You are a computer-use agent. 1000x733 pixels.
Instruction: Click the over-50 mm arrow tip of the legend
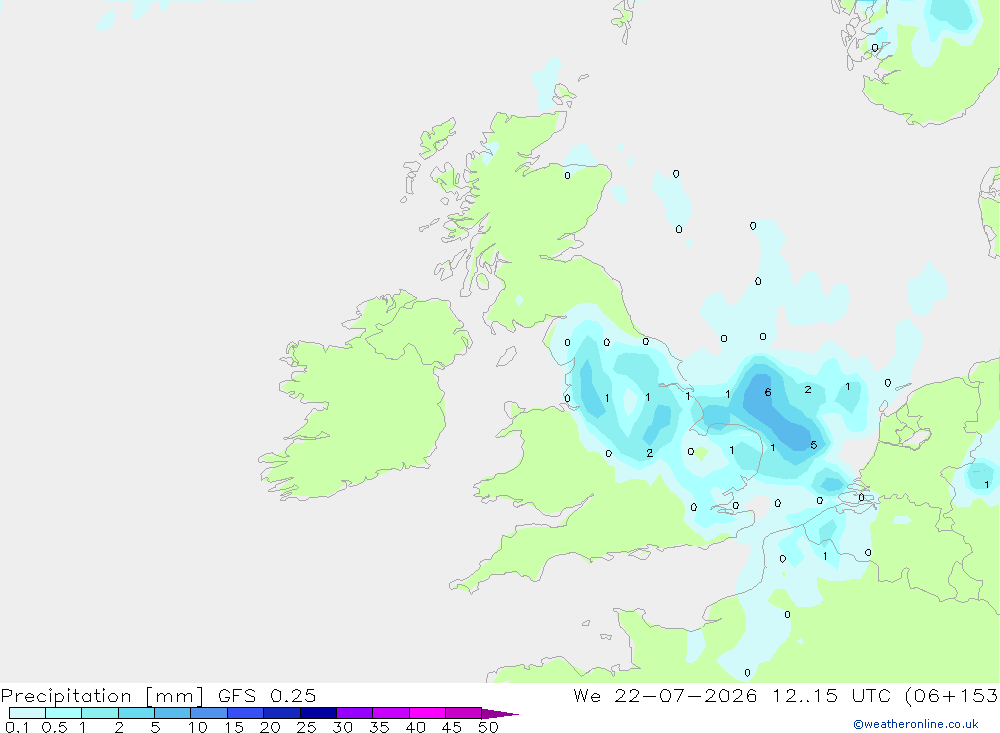pyautogui.click(x=500, y=713)
